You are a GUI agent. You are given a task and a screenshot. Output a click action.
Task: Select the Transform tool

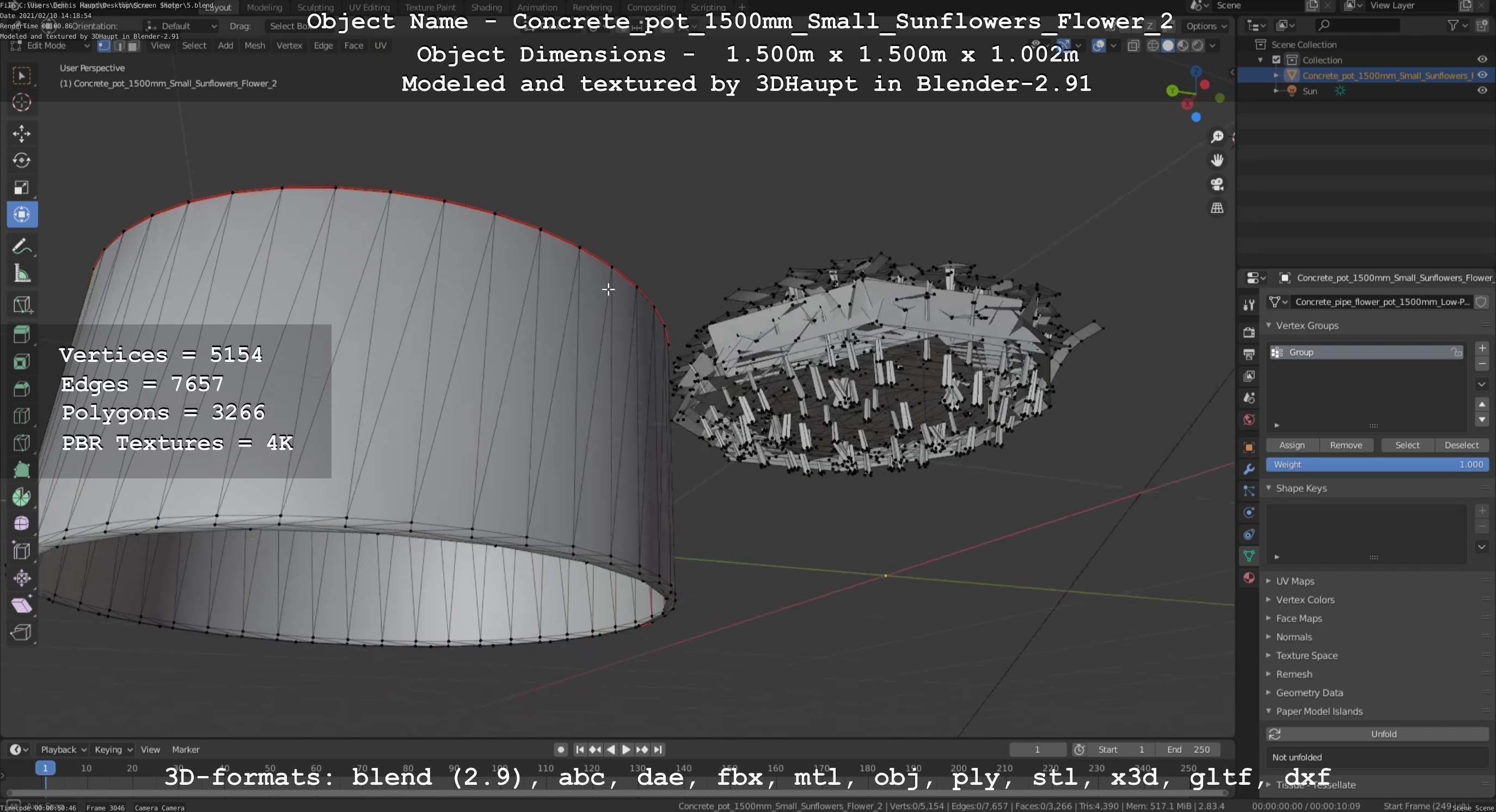tap(21, 215)
